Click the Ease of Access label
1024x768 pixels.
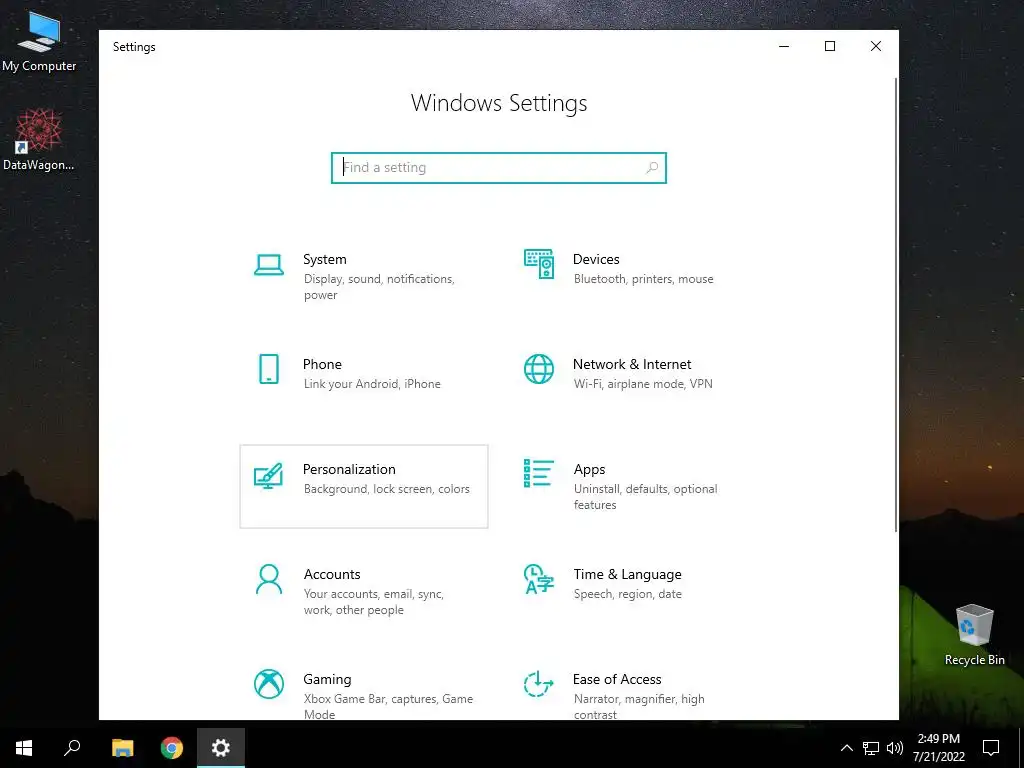tap(617, 679)
